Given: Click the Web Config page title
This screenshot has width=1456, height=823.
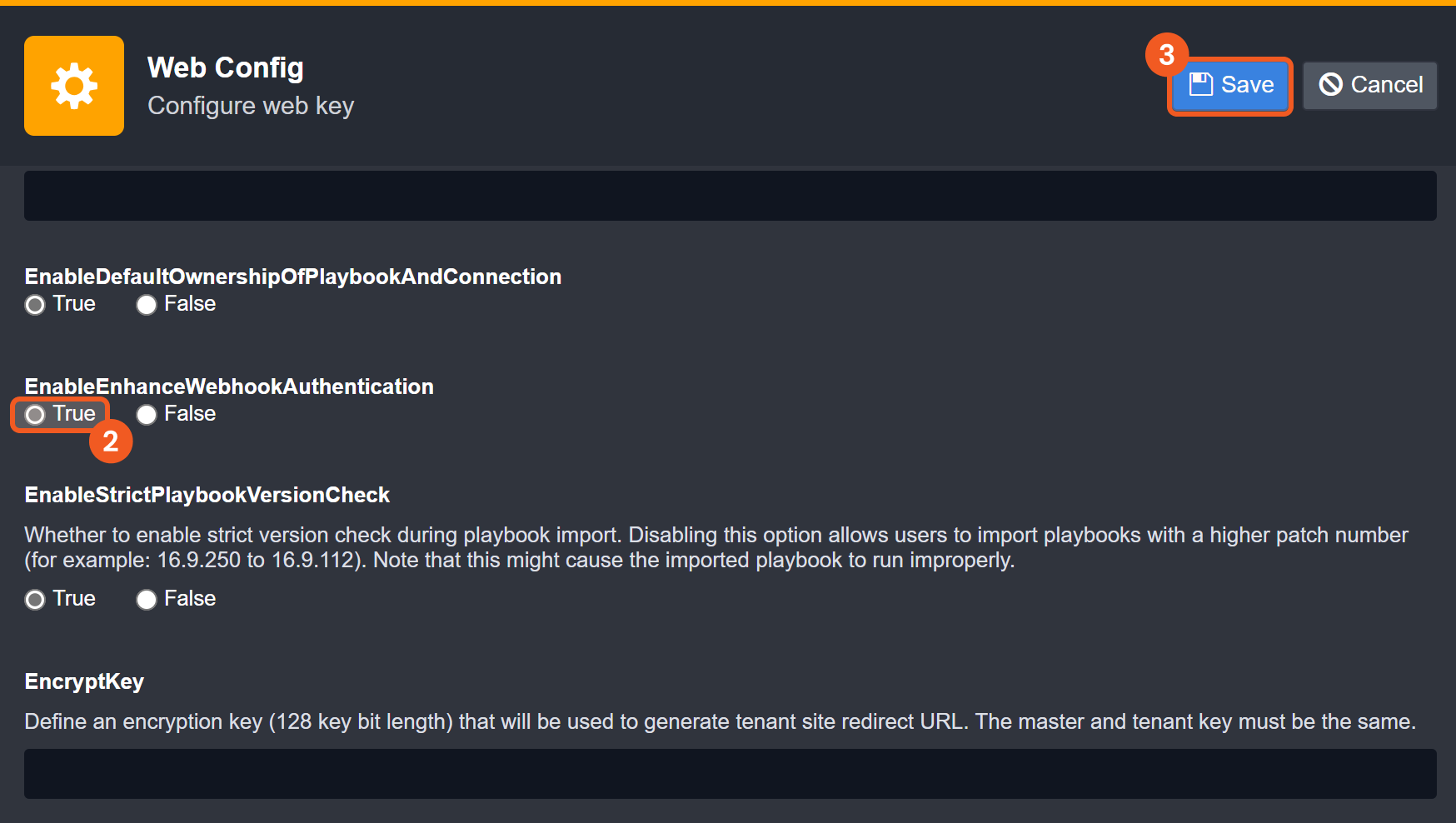Looking at the screenshot, I should (226, 67).
